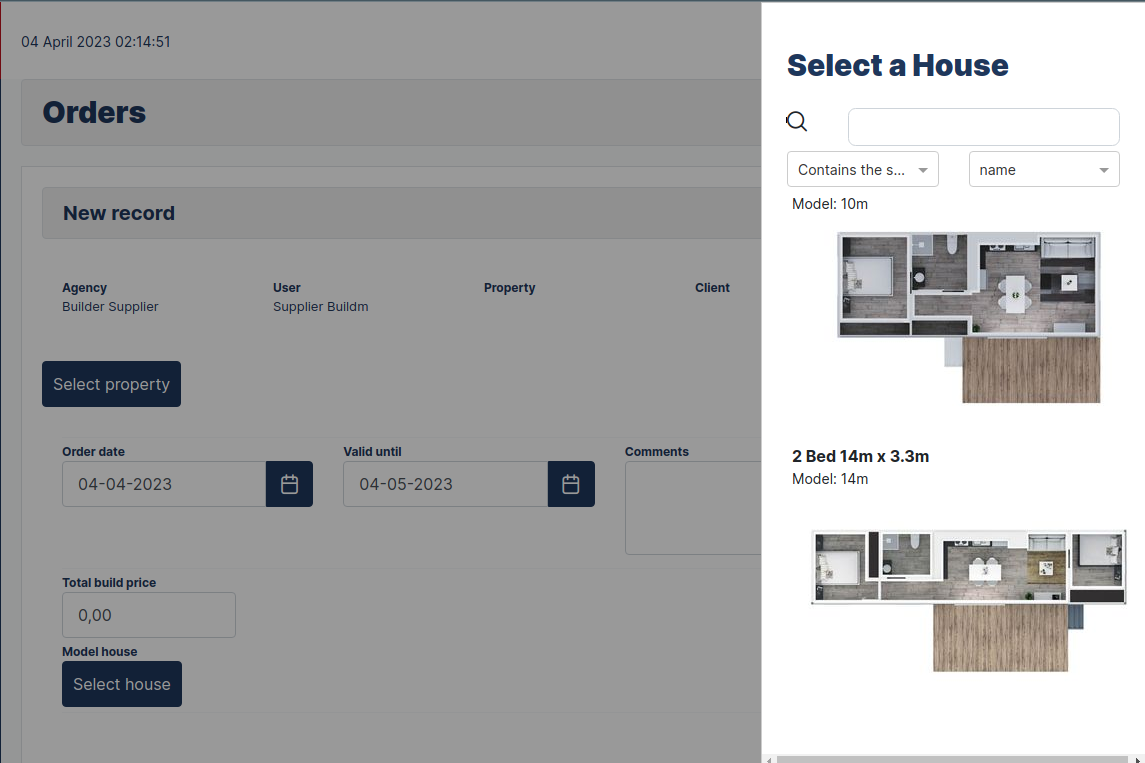
Task: Click inside the Comments text area
Action: [x=692, y=507]
